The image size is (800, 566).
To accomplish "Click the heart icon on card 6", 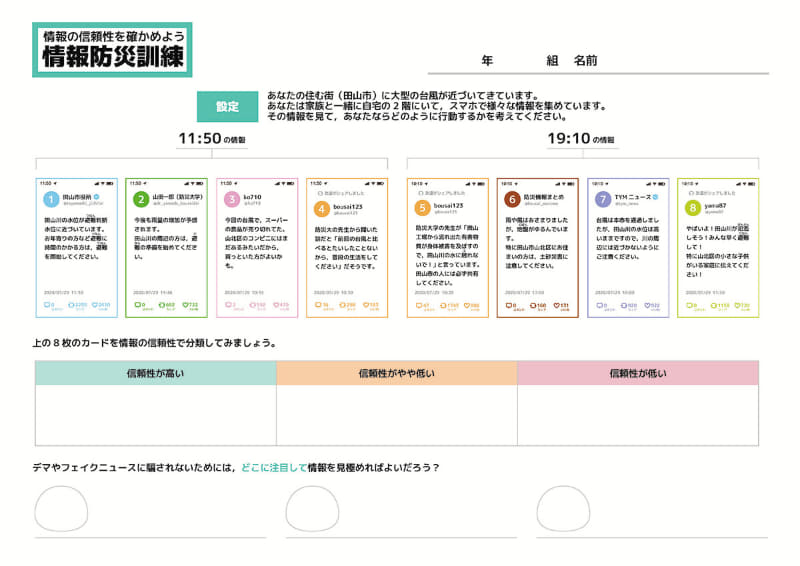I will click(557, 305).
